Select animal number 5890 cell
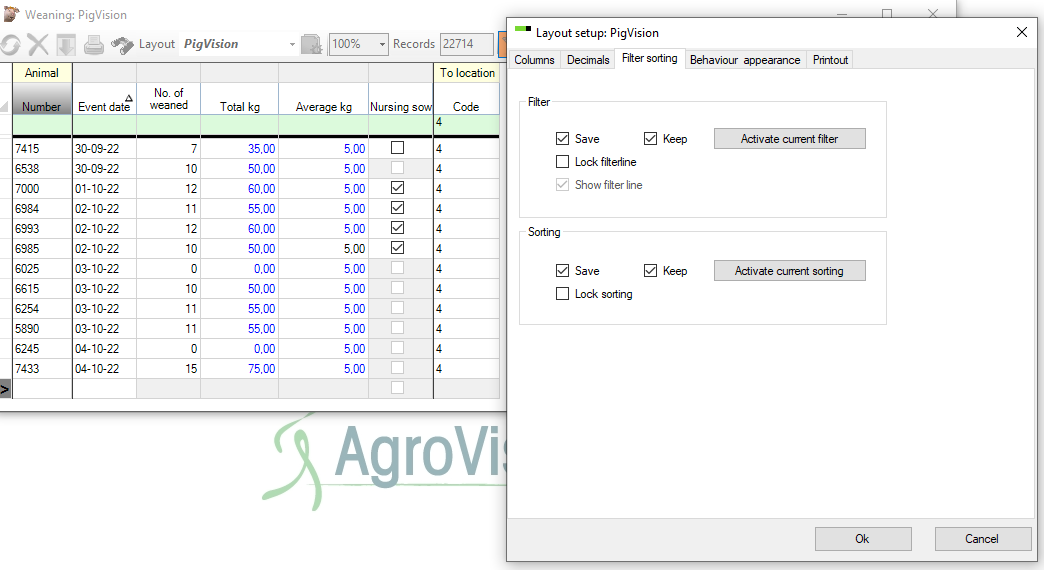This screenshot has height=570, width=1044. click(x=41, y=328)
